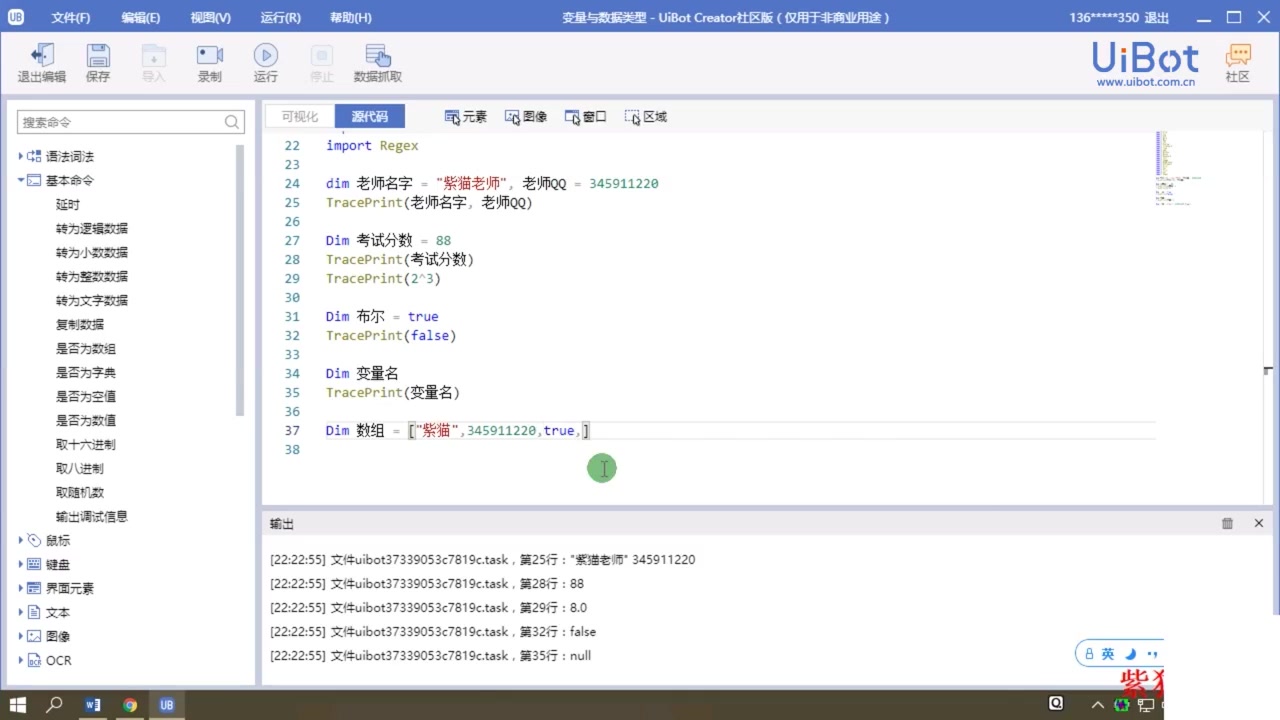This screenshot has height=720, width=1280.
Task: Open the www.uibot.com.cn link
Action: tap(1146, 82)
